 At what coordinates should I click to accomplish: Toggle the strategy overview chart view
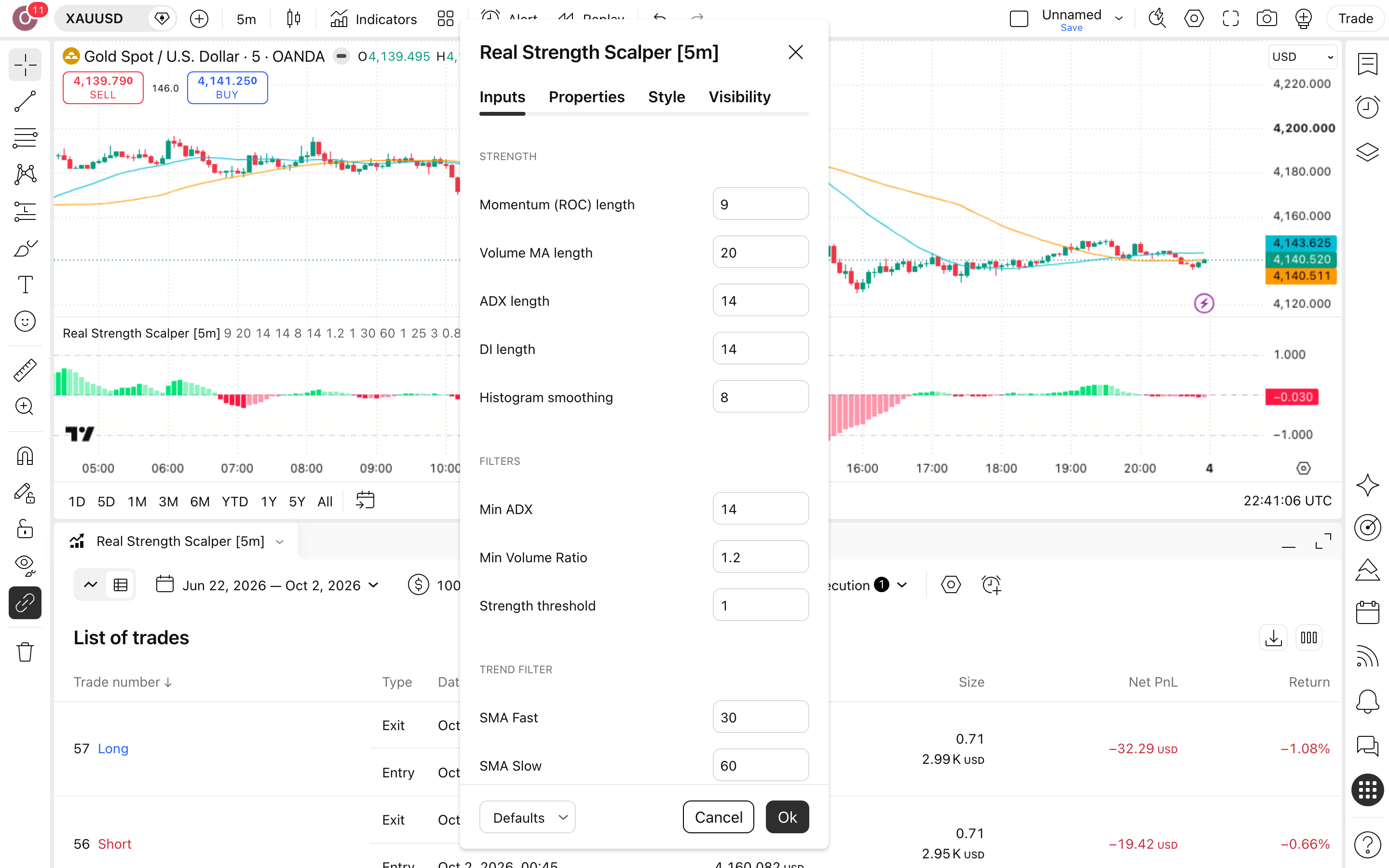[x=91, y=585]
